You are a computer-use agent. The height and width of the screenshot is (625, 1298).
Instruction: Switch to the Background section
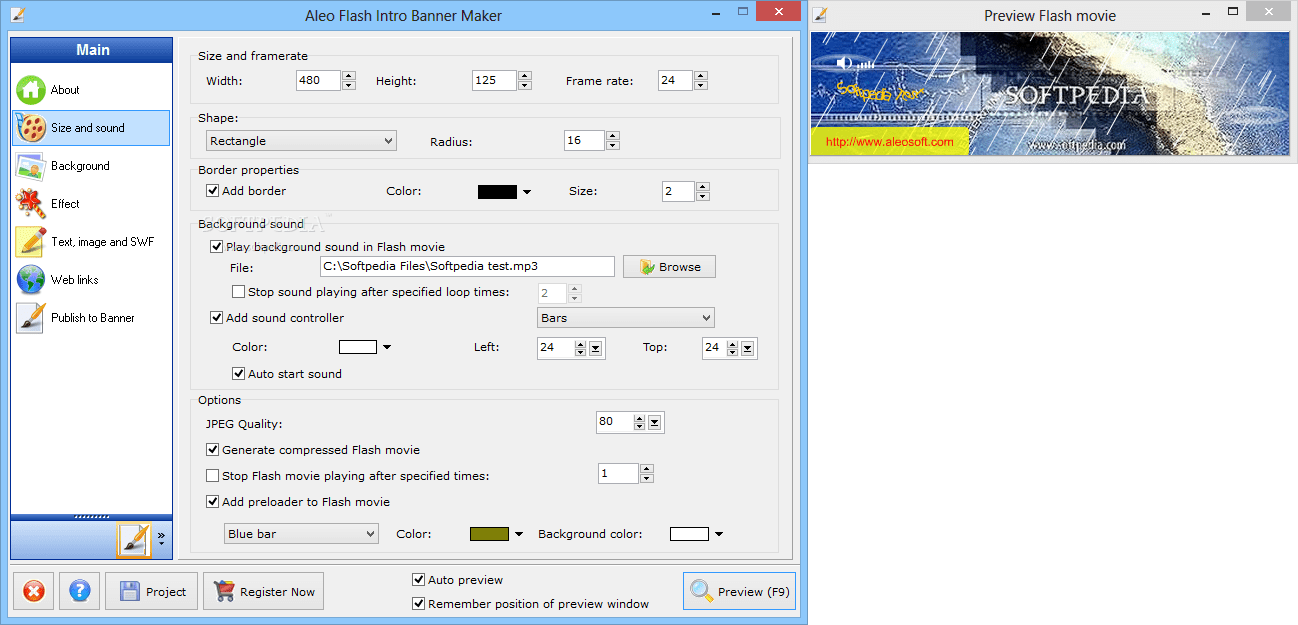click(30, 165)
